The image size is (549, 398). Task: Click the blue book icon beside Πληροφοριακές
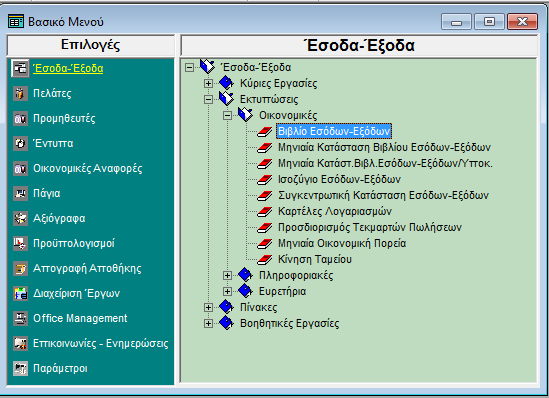tap(245, 275)
